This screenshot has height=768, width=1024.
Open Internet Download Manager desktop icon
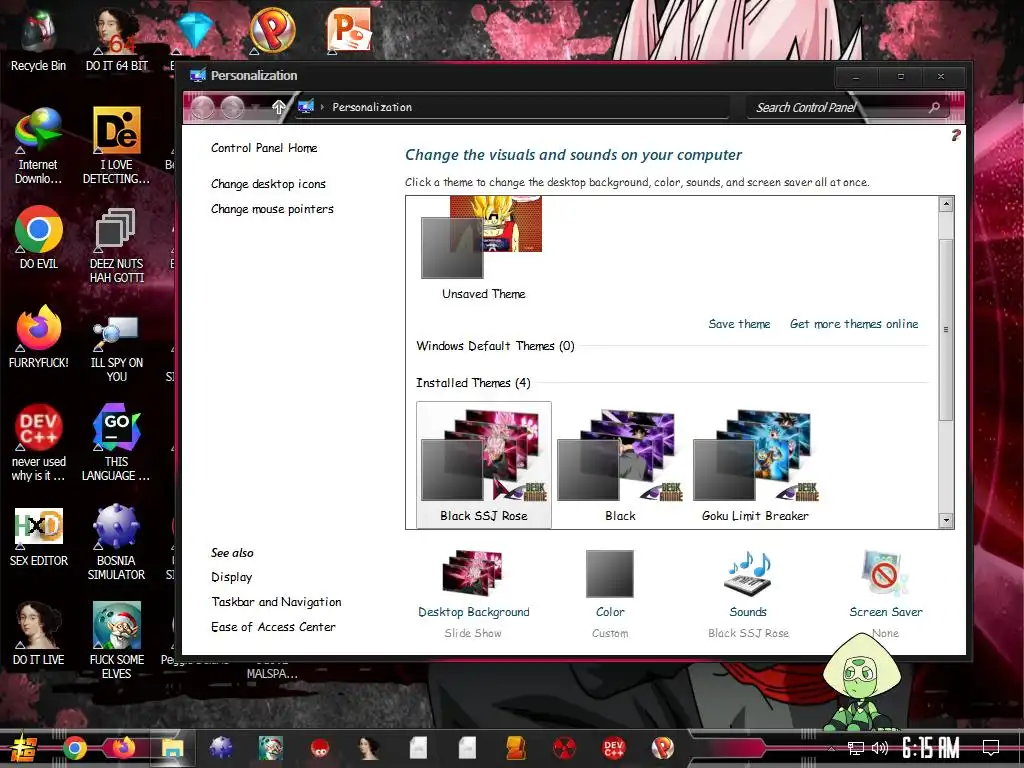[39, 146]
